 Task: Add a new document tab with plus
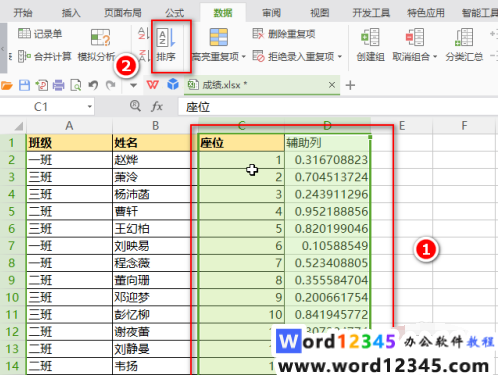(350, 85)
